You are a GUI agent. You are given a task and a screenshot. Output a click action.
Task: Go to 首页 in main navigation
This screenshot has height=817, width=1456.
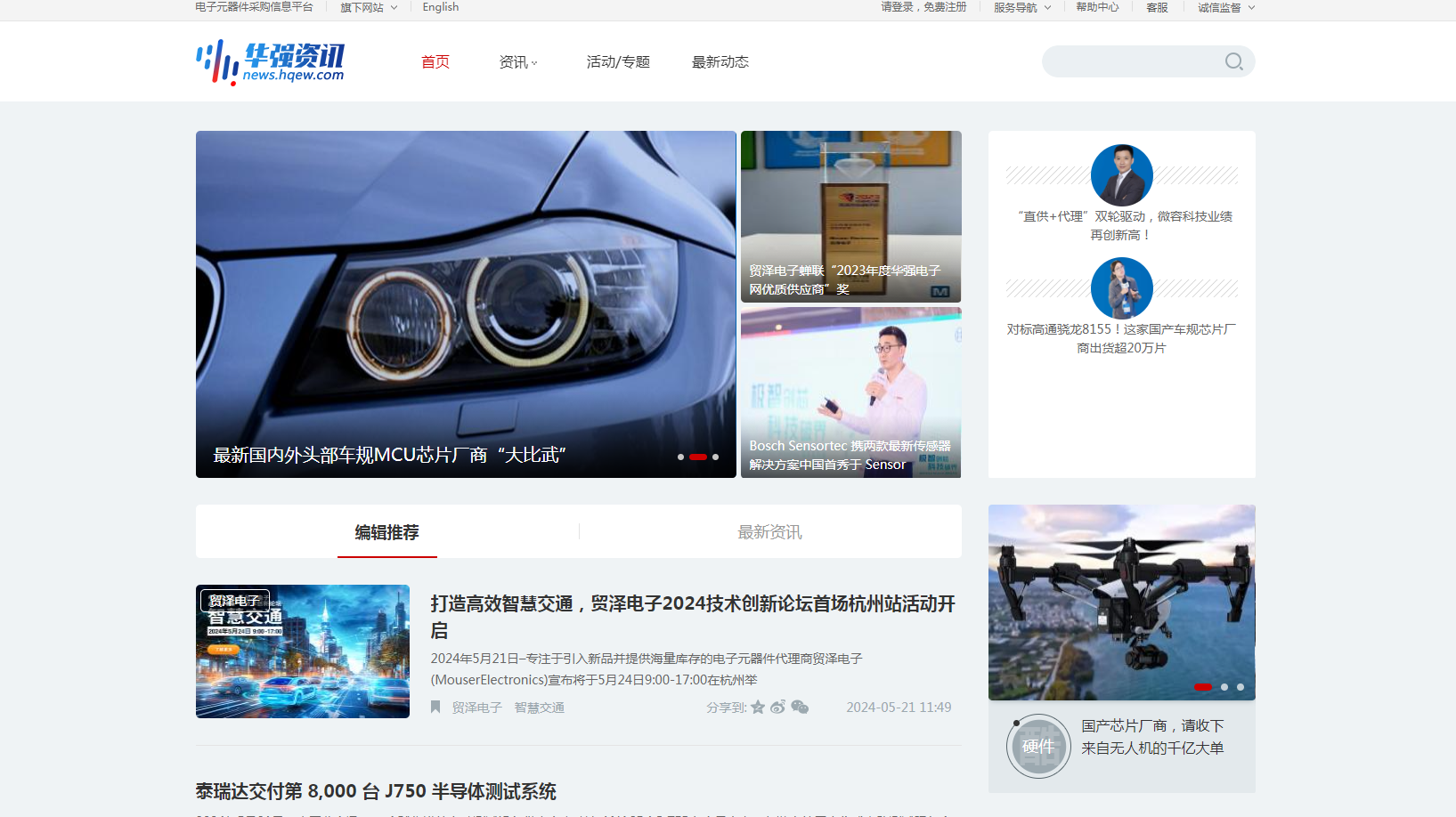(435, 61)
